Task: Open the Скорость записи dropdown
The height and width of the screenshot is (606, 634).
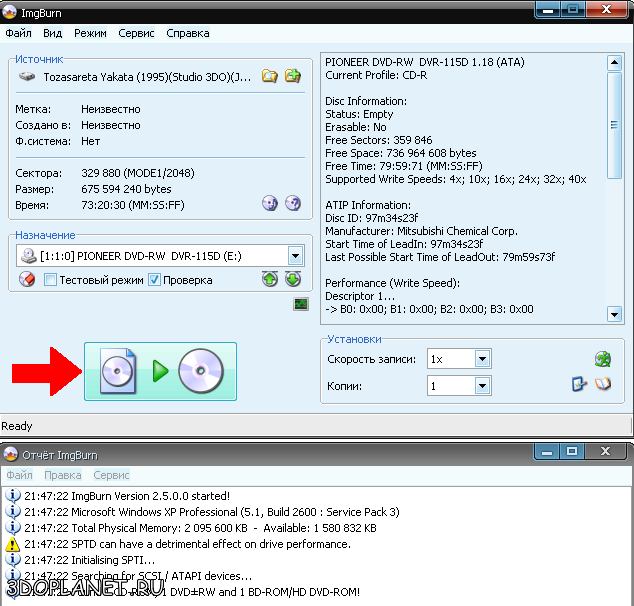Action: pyautogui.click(x=482, y=359)
